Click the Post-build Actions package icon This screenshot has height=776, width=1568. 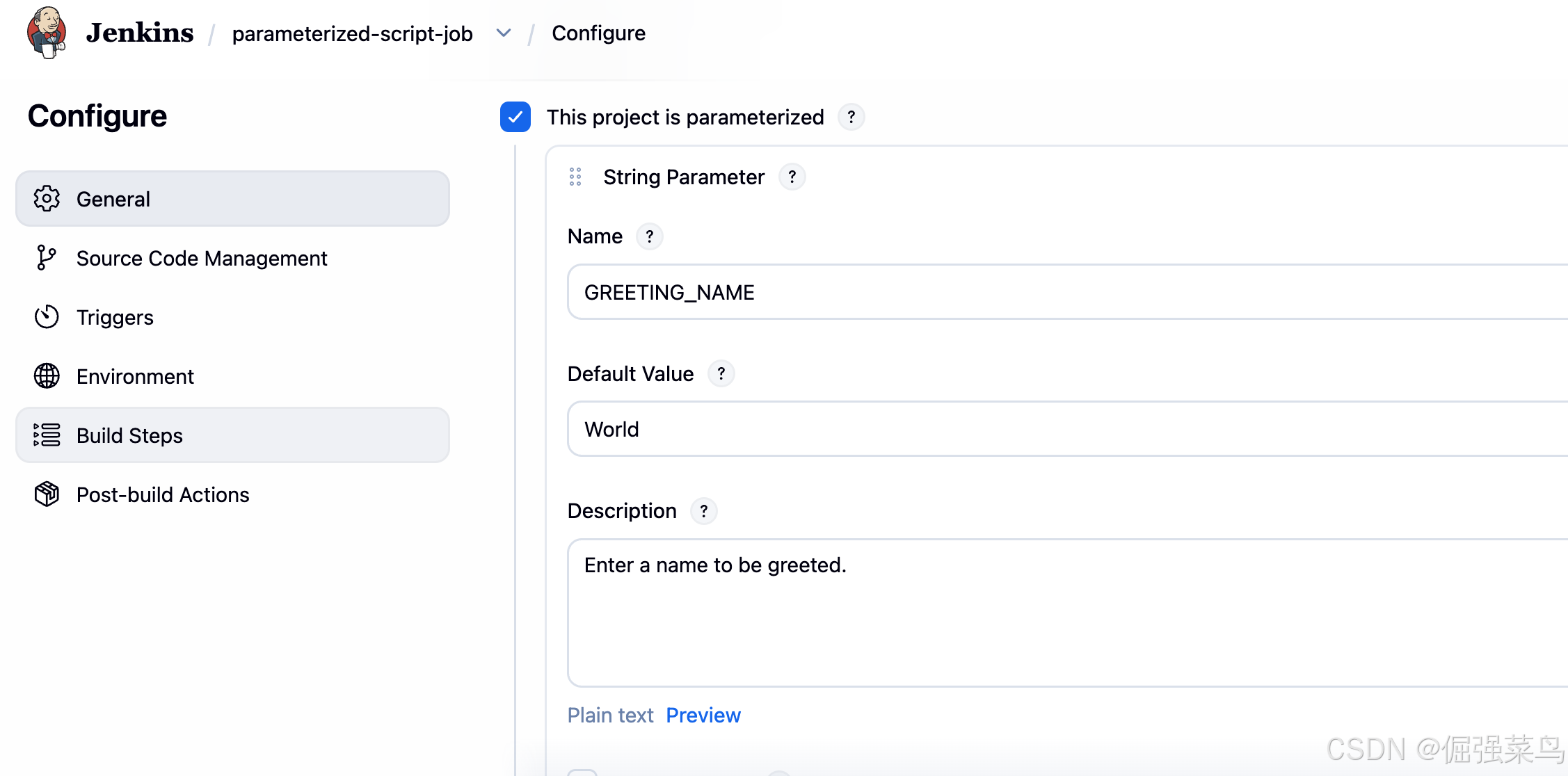coord(47,494)
